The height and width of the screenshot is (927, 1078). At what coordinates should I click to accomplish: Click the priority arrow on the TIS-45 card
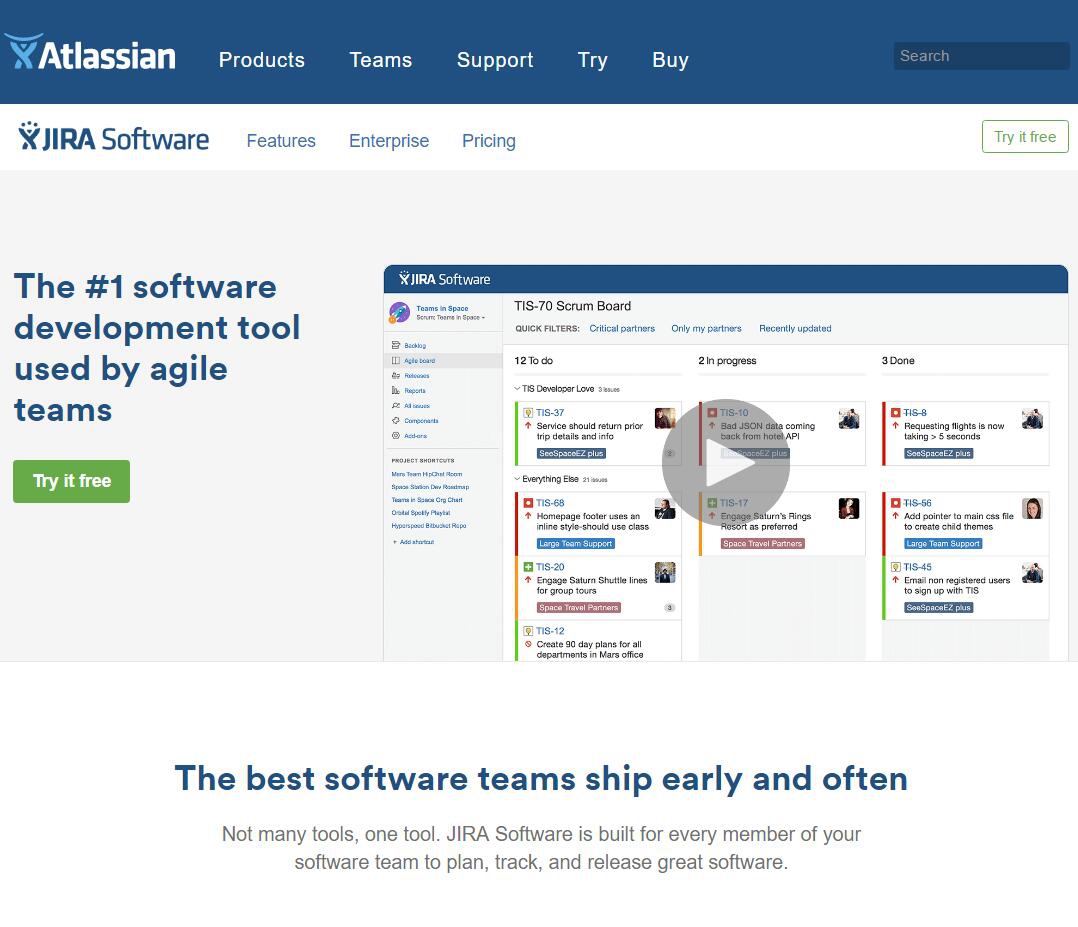tap(895, 580)
